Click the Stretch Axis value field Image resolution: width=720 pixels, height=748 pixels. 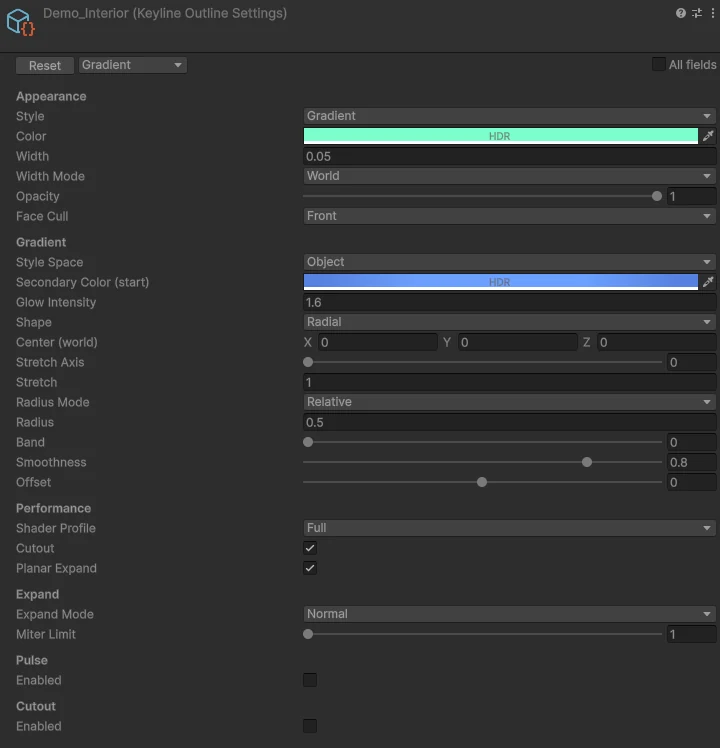point(691,362)
